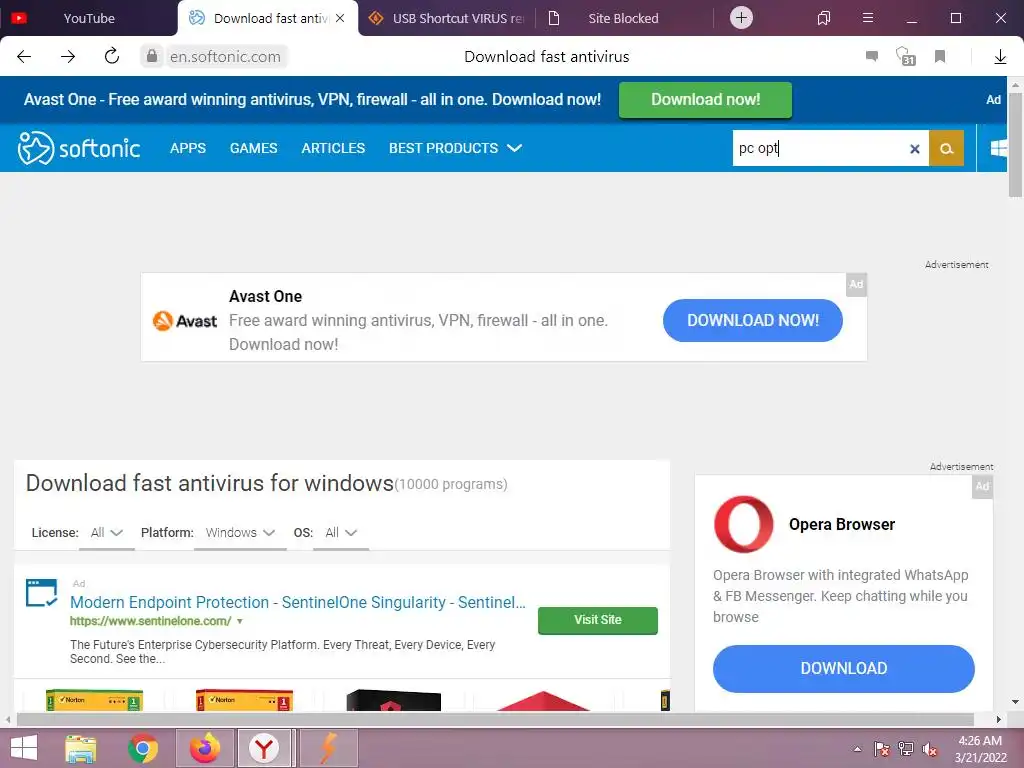
Task: Open the APPS menu item
Action: [188, 148]
